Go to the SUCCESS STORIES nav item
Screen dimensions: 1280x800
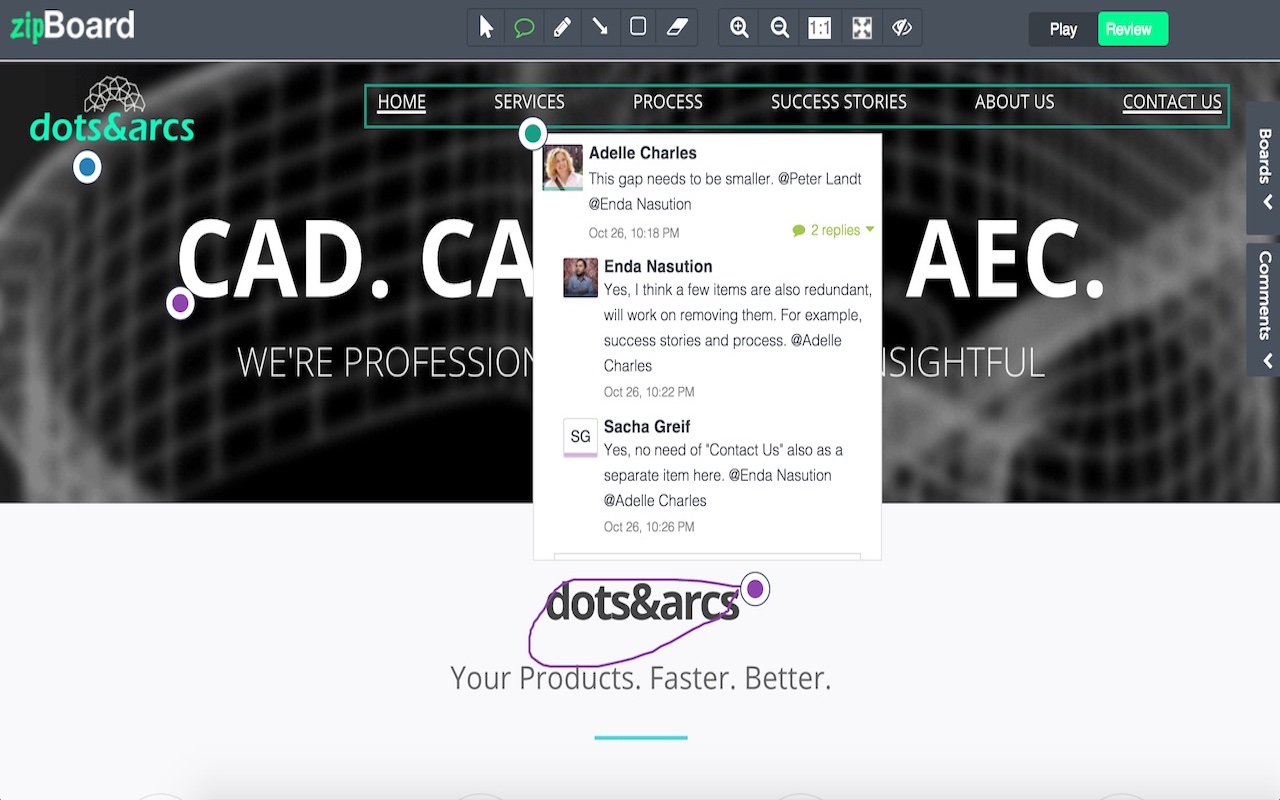838,102
